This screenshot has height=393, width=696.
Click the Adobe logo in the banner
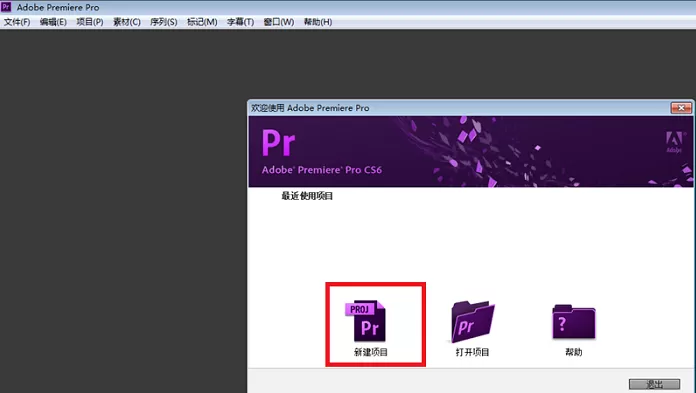[674, 142]
